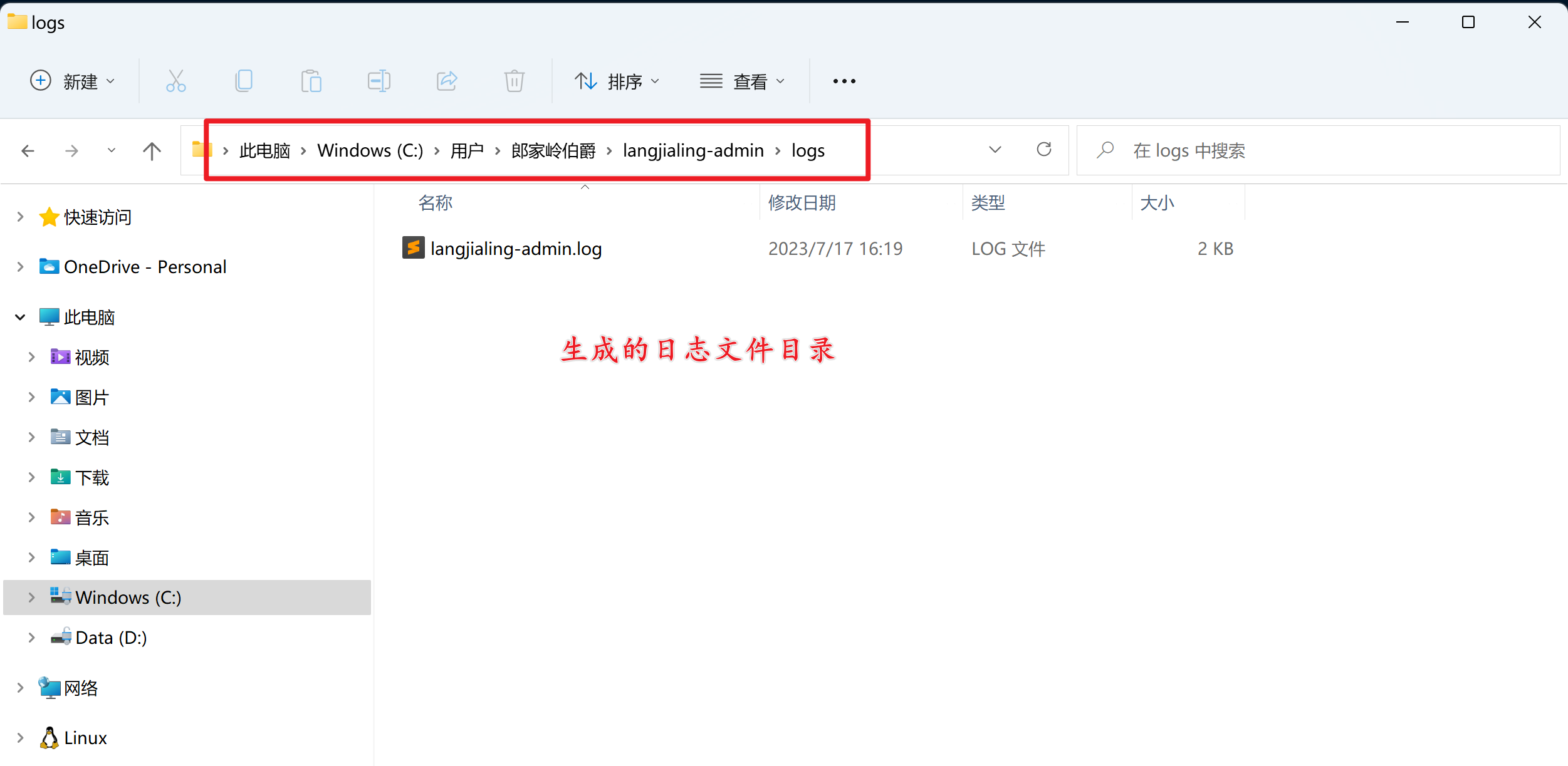Click the Paste clipboard icon
1568x766 pixels.
pyautogui.click(x=311, y=81)
